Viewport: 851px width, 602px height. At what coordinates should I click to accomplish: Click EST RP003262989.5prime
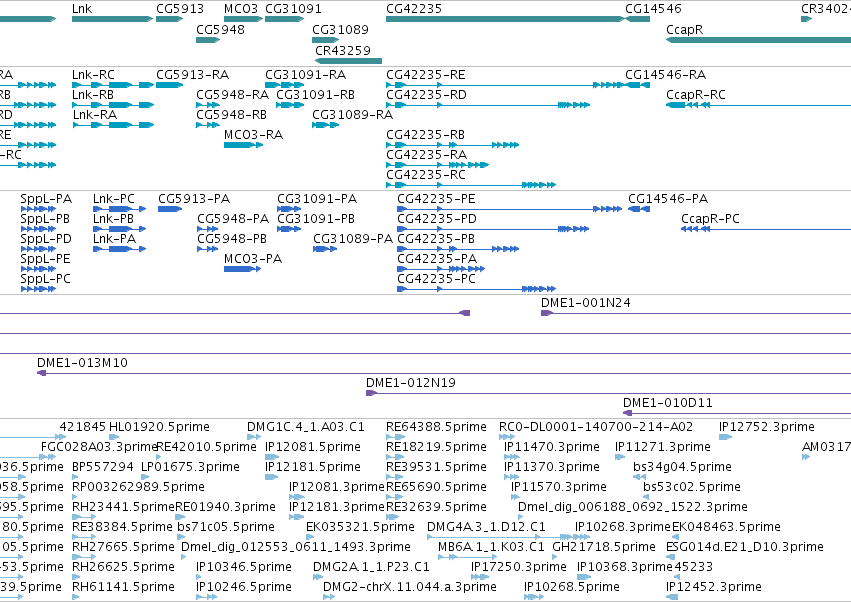coord(138,487)
